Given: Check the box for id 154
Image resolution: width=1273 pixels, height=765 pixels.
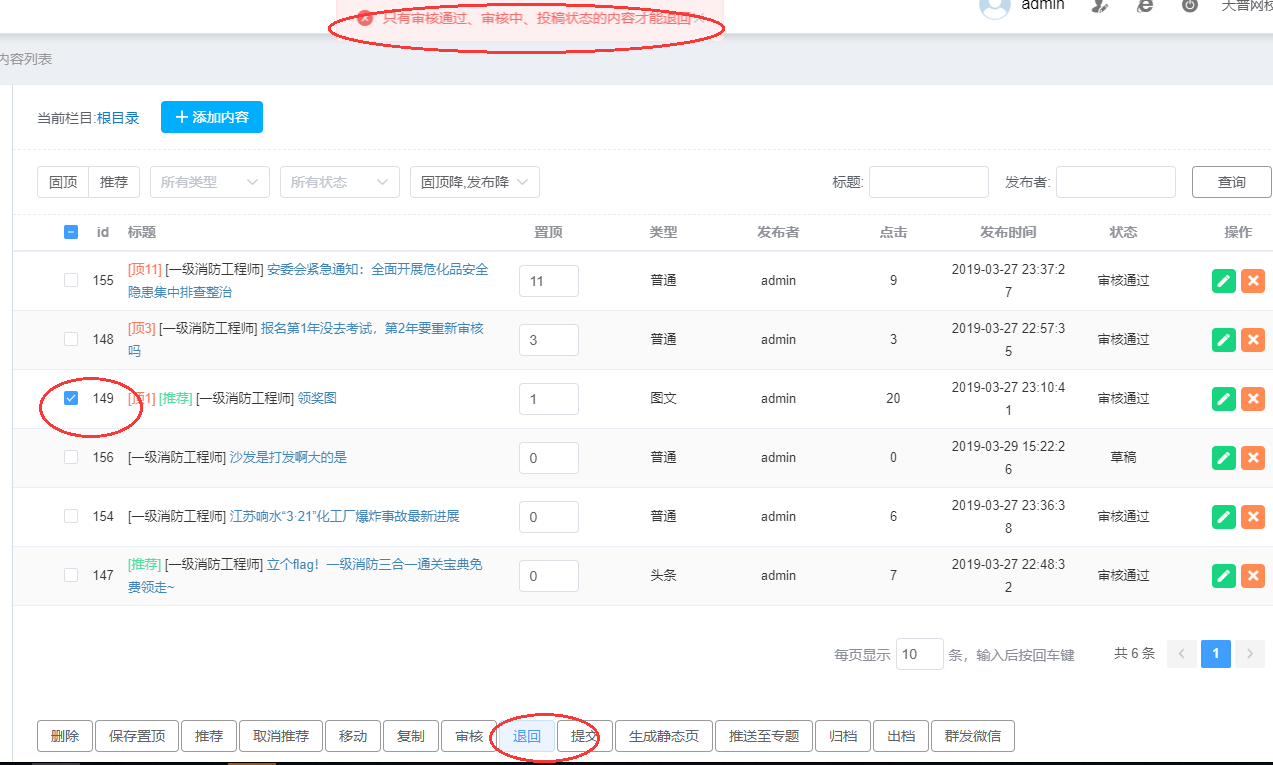Looking at the screenshot, I should [71, 516].
